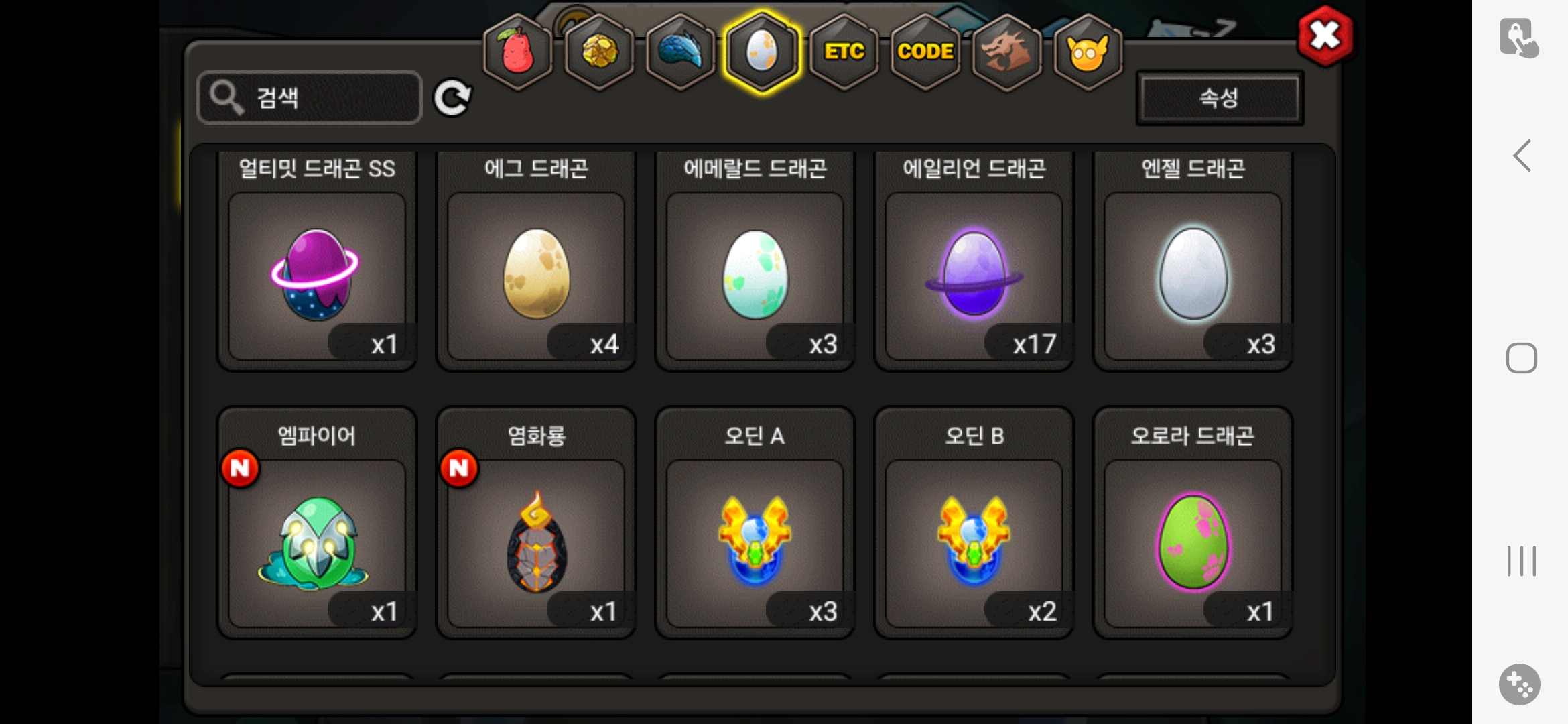Switch to the brown dragon head tab

[1006, 52]
